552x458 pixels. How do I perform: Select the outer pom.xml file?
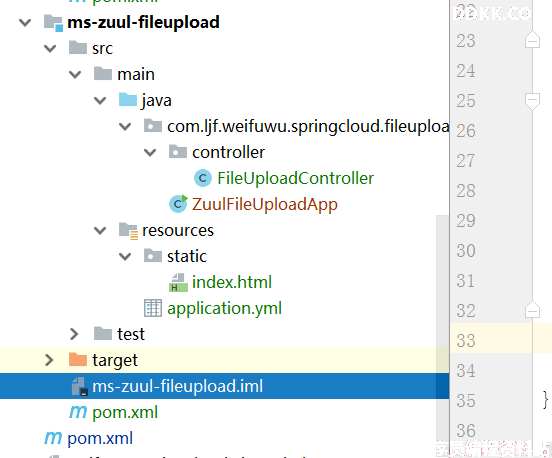[x=100, y=438]
